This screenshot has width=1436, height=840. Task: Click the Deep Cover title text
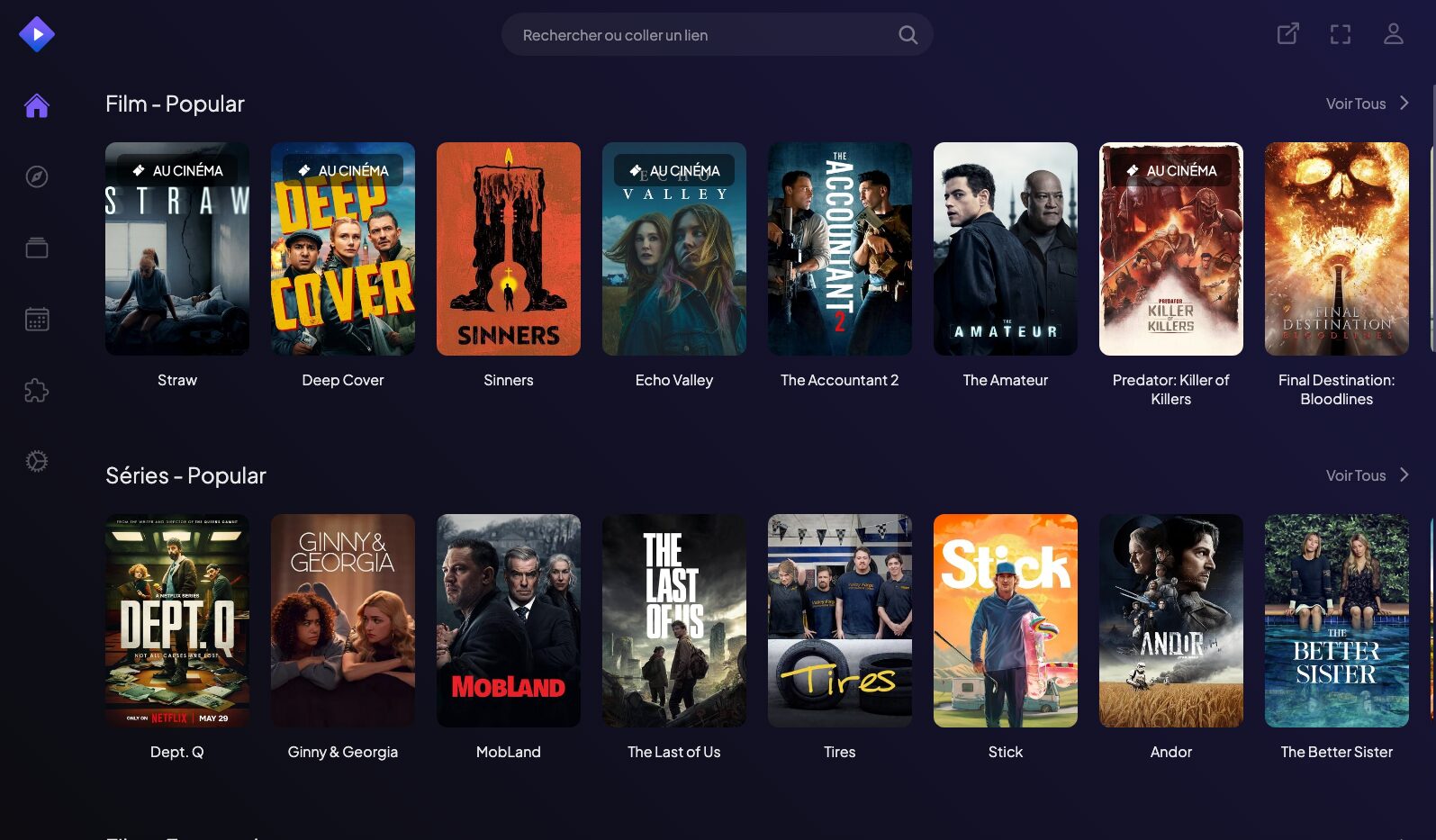coord(343,380)
